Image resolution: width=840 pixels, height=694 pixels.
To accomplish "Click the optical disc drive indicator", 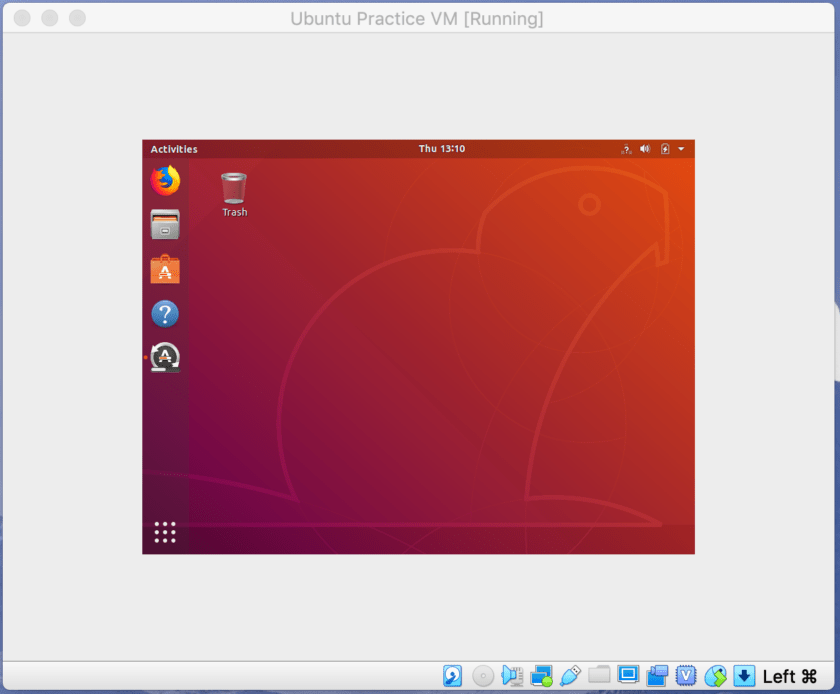I will click(483, 676).
